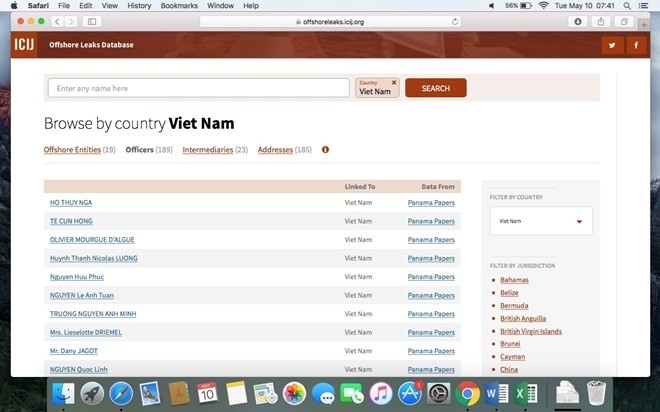Switch to the Intermediaries tab
The image size is (660, 412).
pyautogui.click(x=207, y=150)
